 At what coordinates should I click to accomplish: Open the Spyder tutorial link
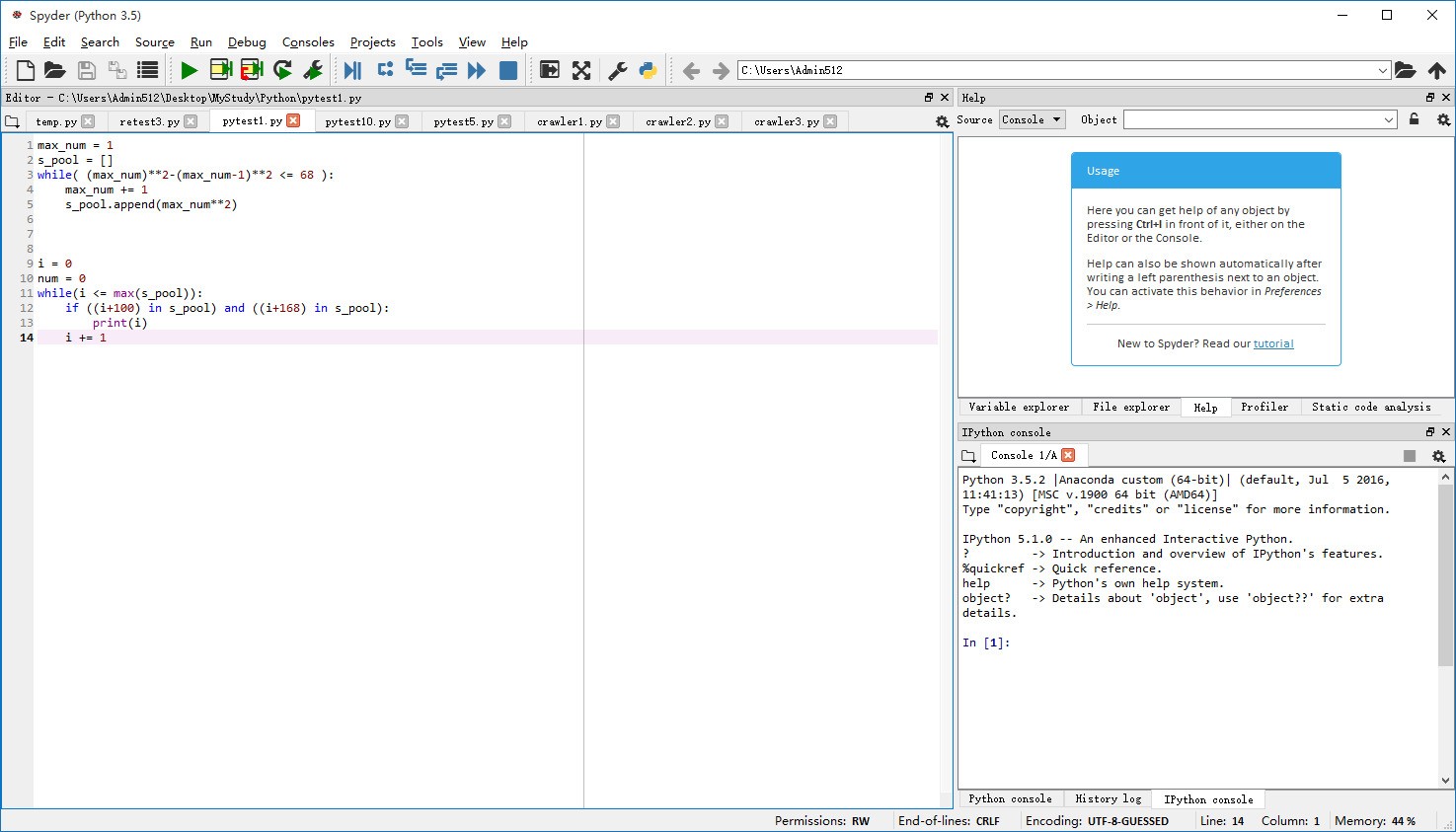tap(1273, 343)
